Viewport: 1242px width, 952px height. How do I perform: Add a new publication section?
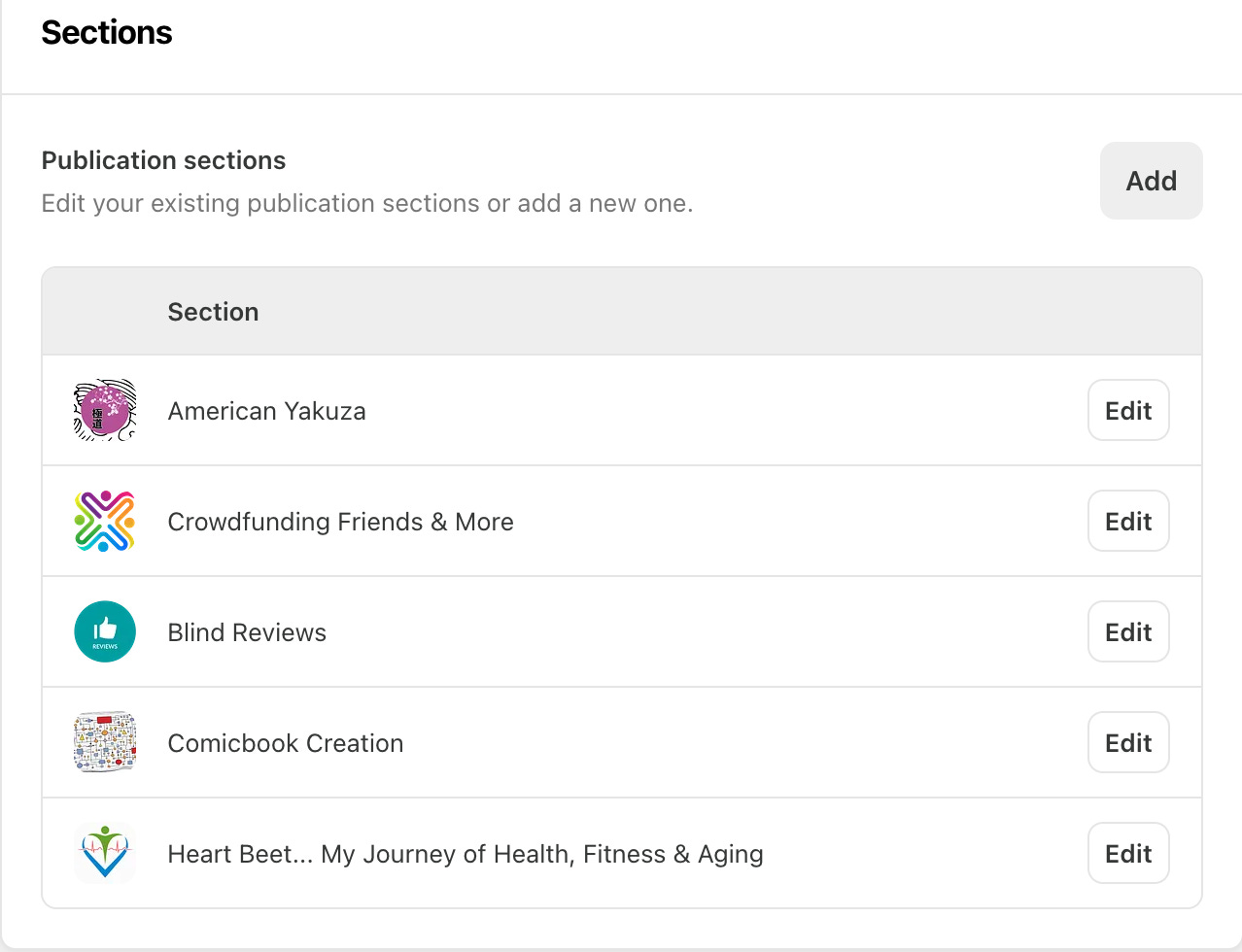click(1151, 181)
